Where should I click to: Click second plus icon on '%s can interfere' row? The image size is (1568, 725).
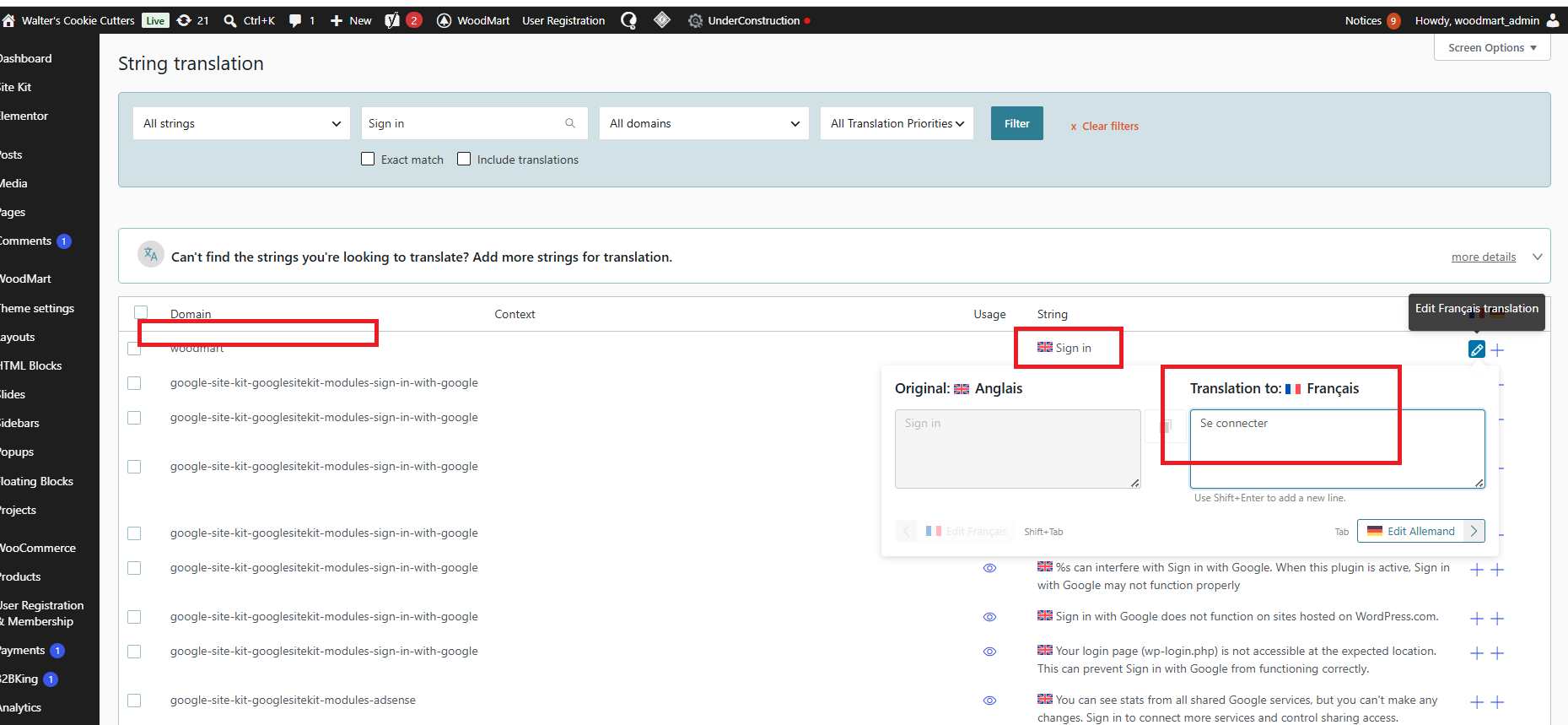(x=1497, y=570)
